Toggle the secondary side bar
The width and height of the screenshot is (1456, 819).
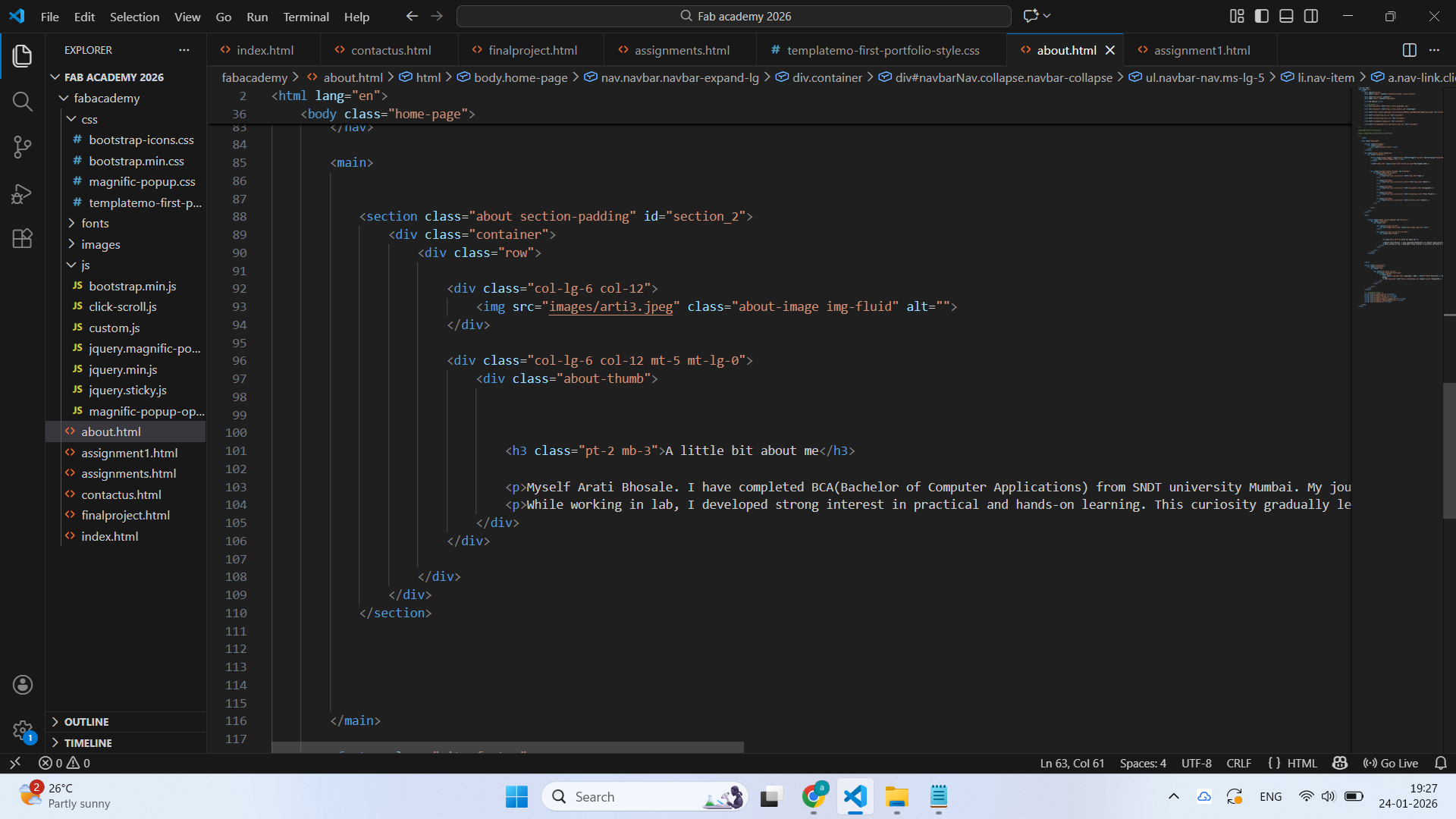[1311, 16]
